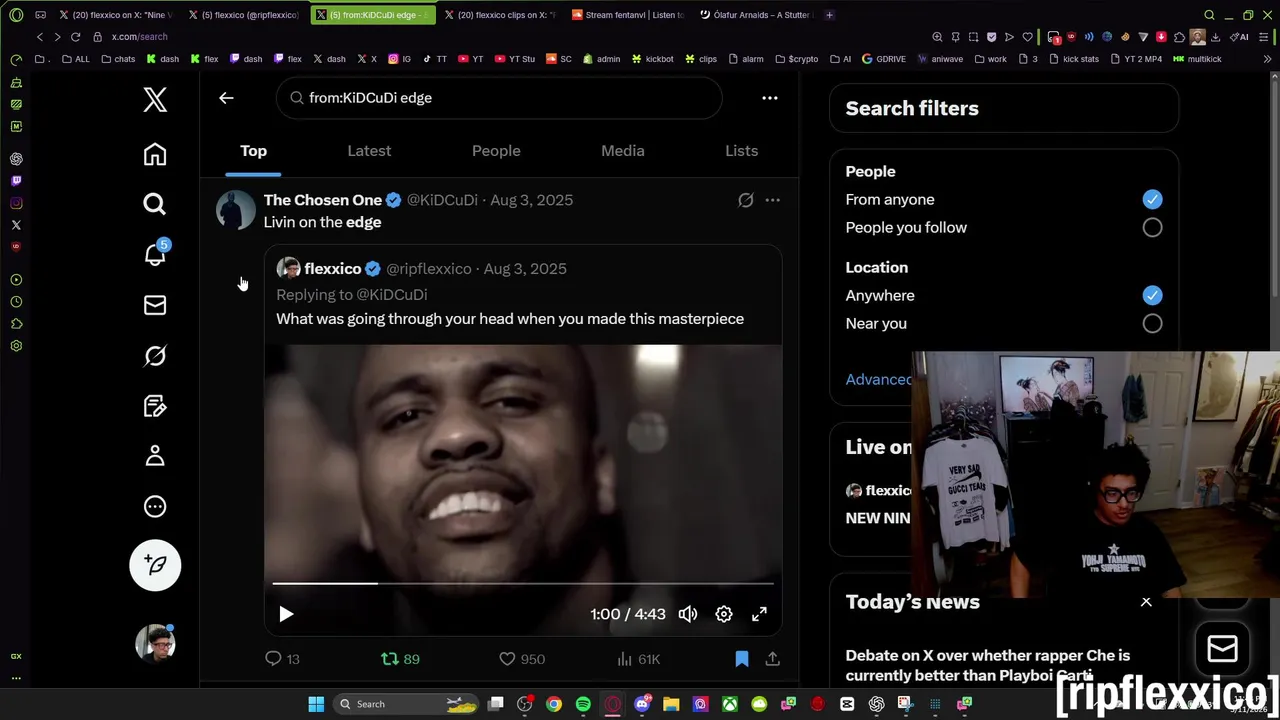Switch to the Latest tab

click(369, 151)
